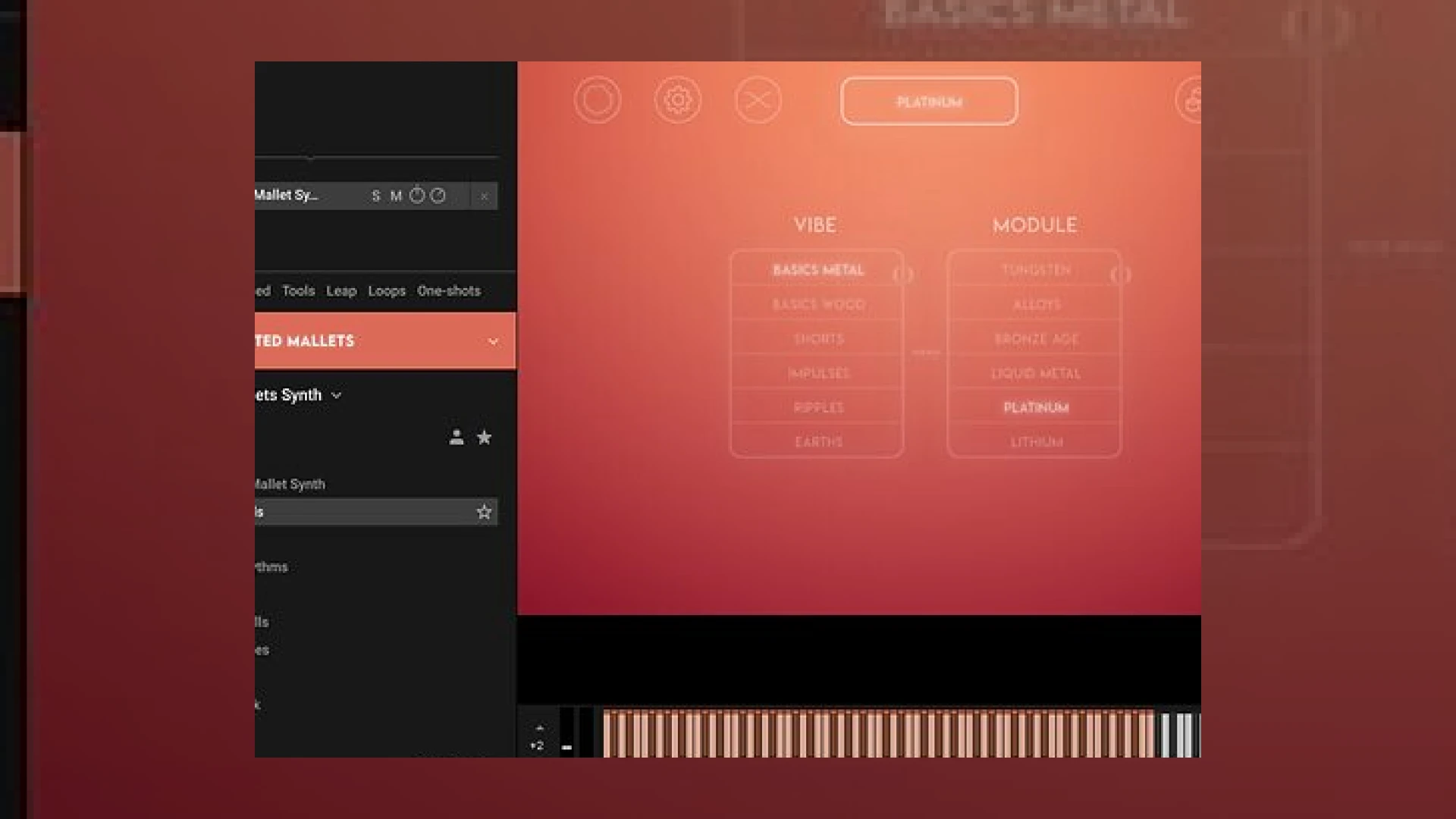Select ALLOYS in the Module list
The height and width of the screenshot is (819, 1456).
point(1035,304)
